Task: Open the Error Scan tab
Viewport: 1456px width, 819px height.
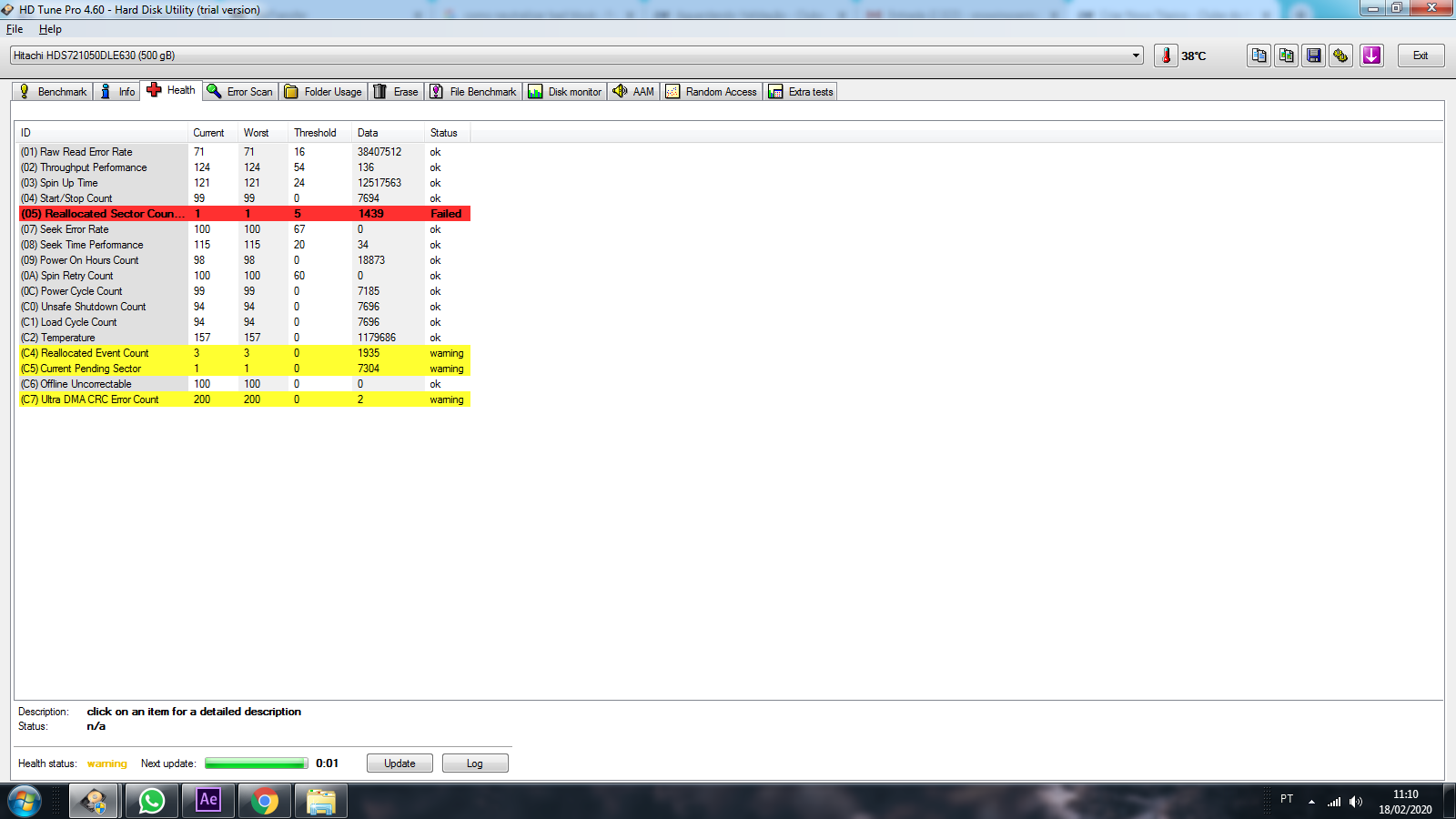Action: click(240, 92)
